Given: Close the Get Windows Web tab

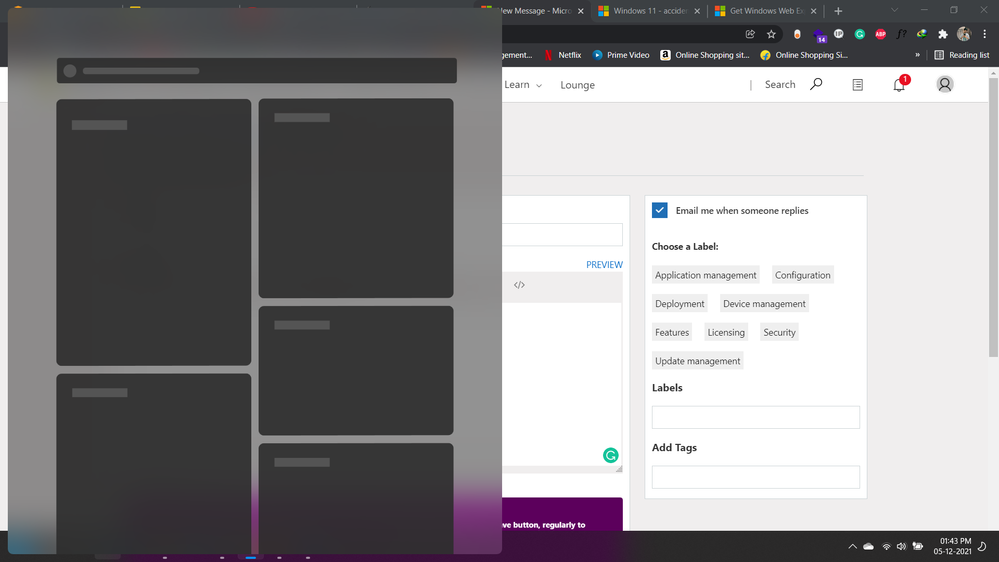Looking at the screenshot, I should click(x=814, y=11).
